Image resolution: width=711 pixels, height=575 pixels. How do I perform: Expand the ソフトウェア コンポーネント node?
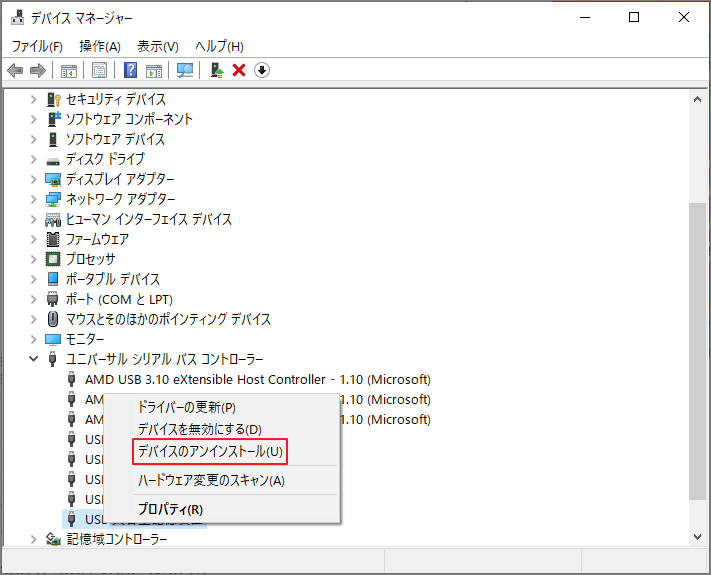[x=34, y=119]
